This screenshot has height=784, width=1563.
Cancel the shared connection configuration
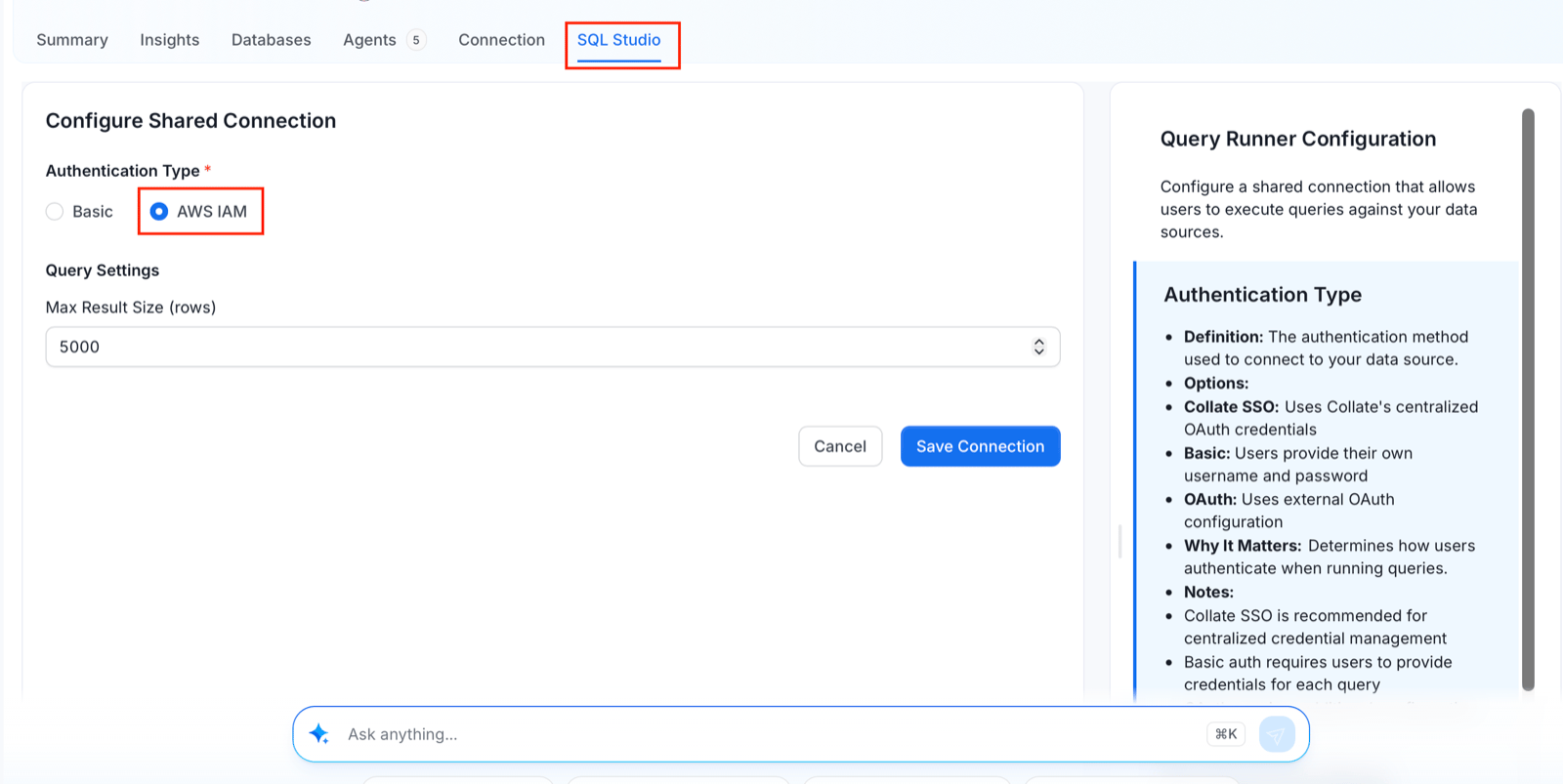[840, 446]
